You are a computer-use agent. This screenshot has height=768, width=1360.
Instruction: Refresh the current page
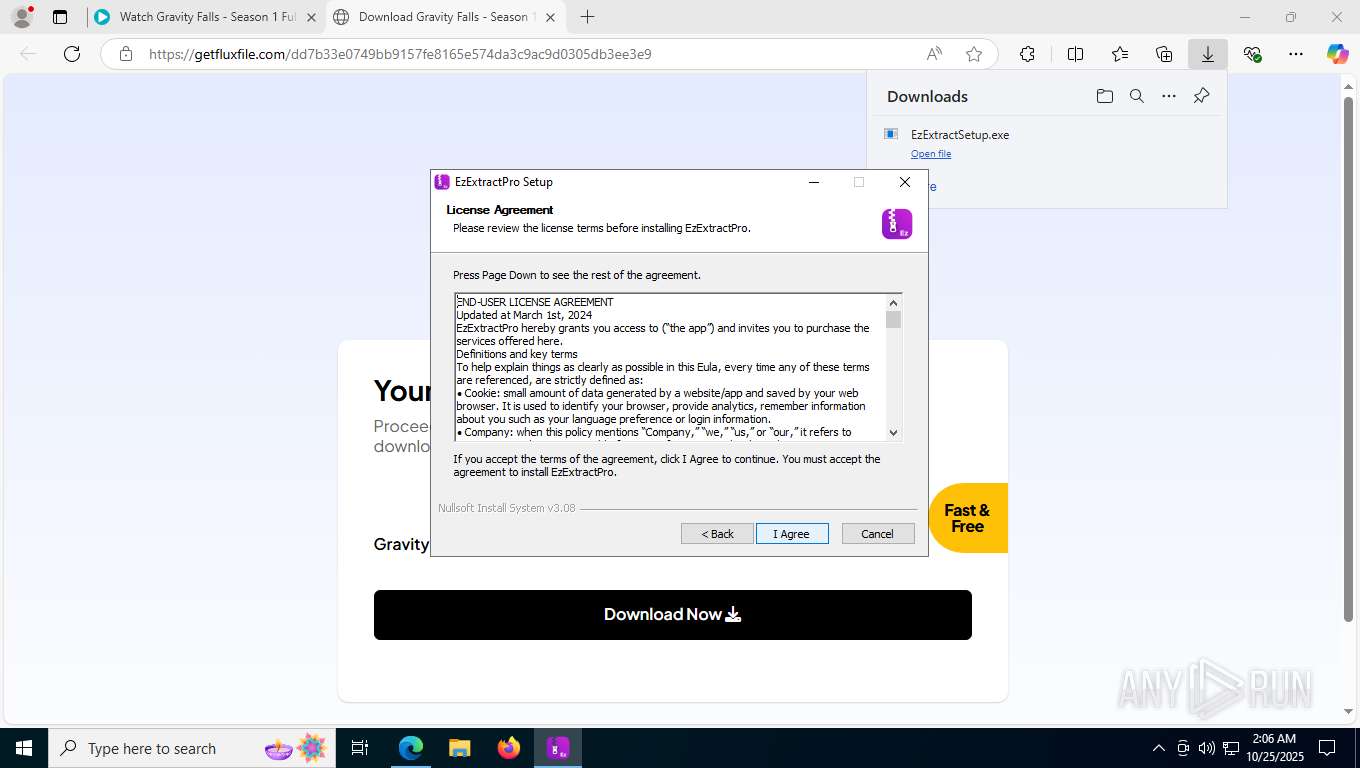(x=72, y=54)
